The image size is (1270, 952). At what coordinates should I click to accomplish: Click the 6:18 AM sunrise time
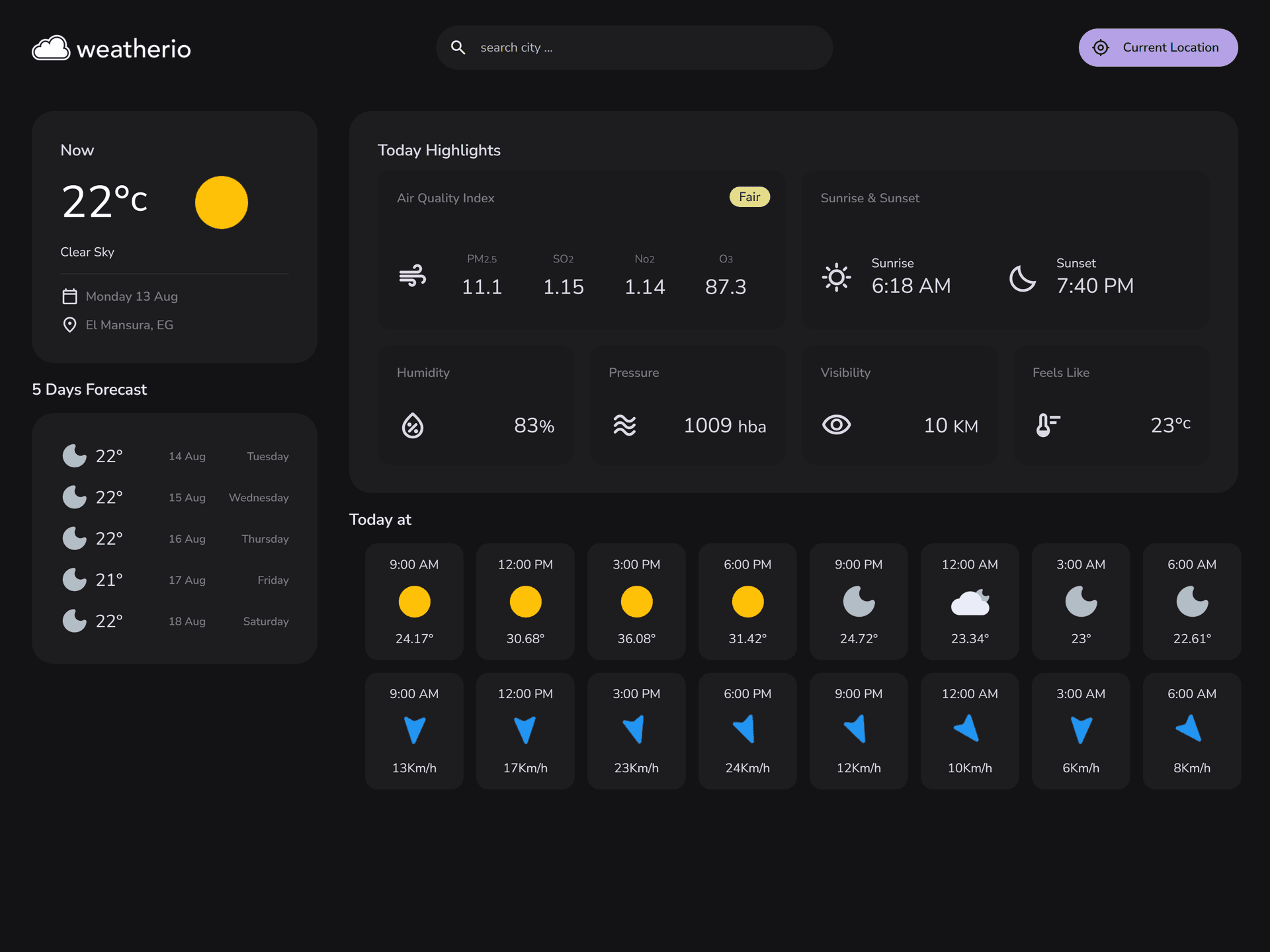click(x=911, y=286)
